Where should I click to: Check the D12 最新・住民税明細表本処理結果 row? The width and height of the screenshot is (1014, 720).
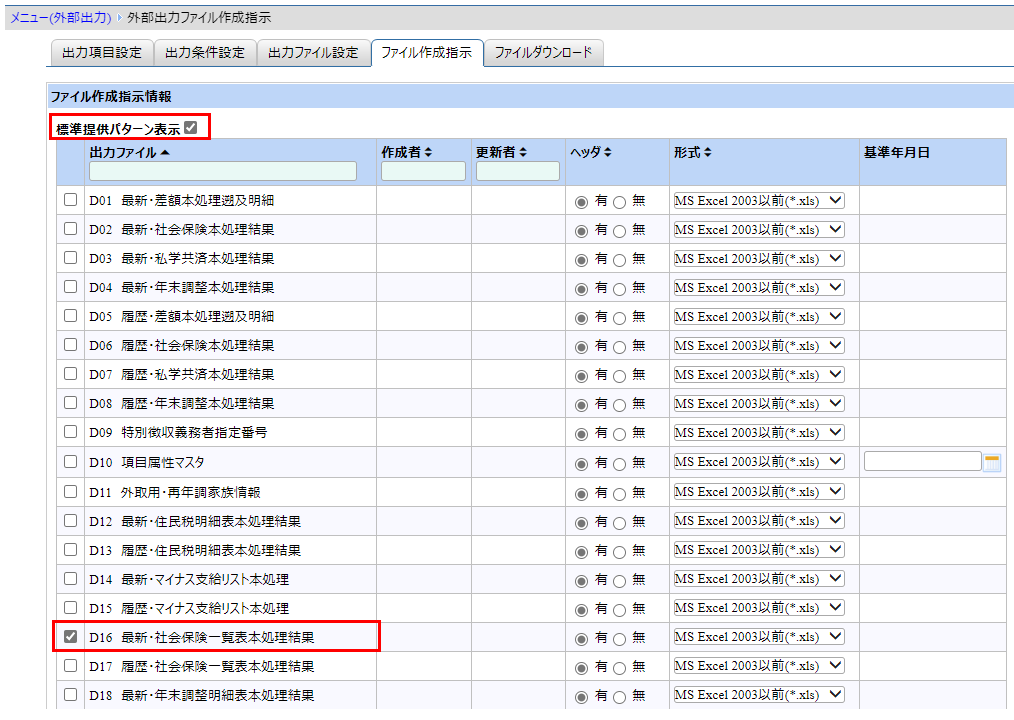tap(70, 521)
